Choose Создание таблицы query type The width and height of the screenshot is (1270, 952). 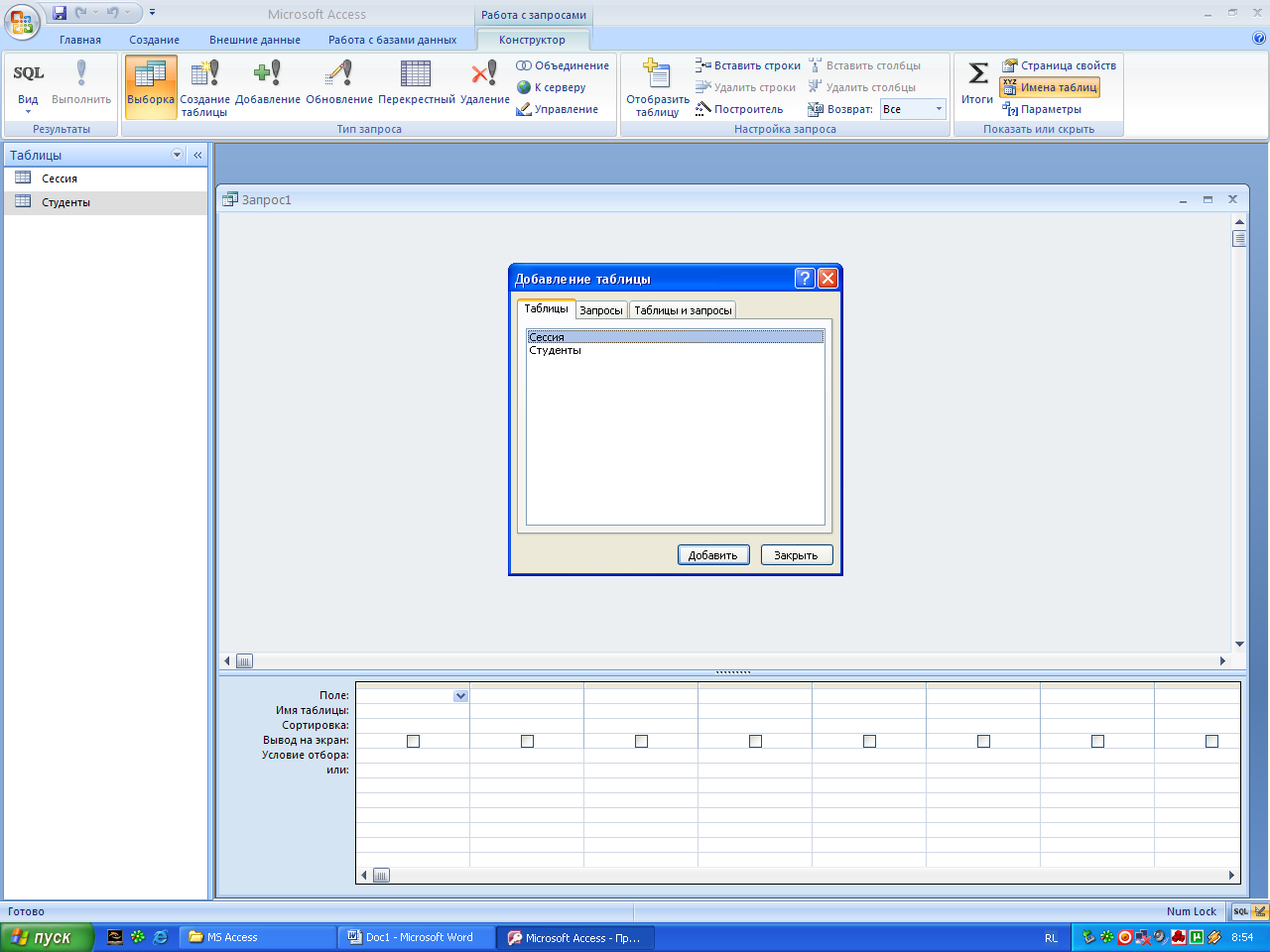(x=204, y=87)
